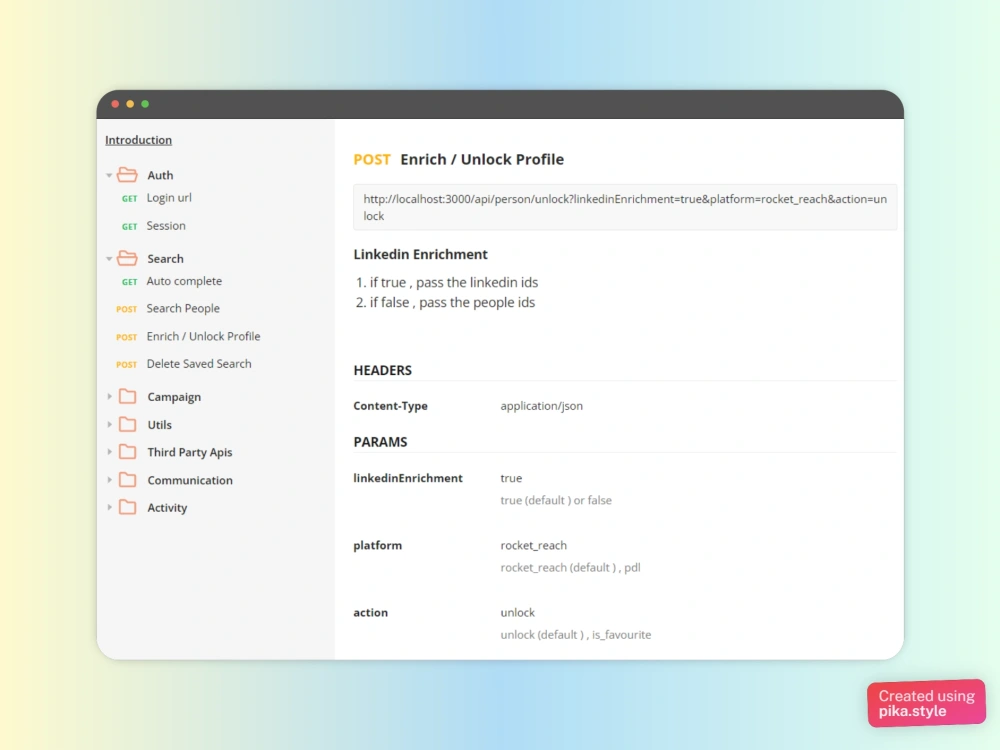
Task: Open the Introduction link in sidebar
Action: click(138, 140)
